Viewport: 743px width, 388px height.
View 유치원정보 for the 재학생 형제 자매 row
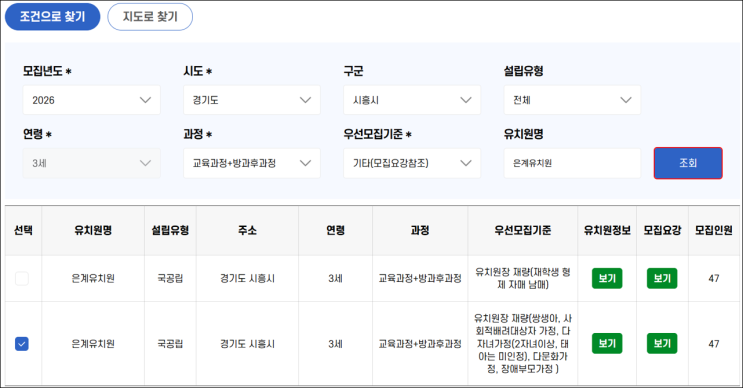tap(607, 278)
